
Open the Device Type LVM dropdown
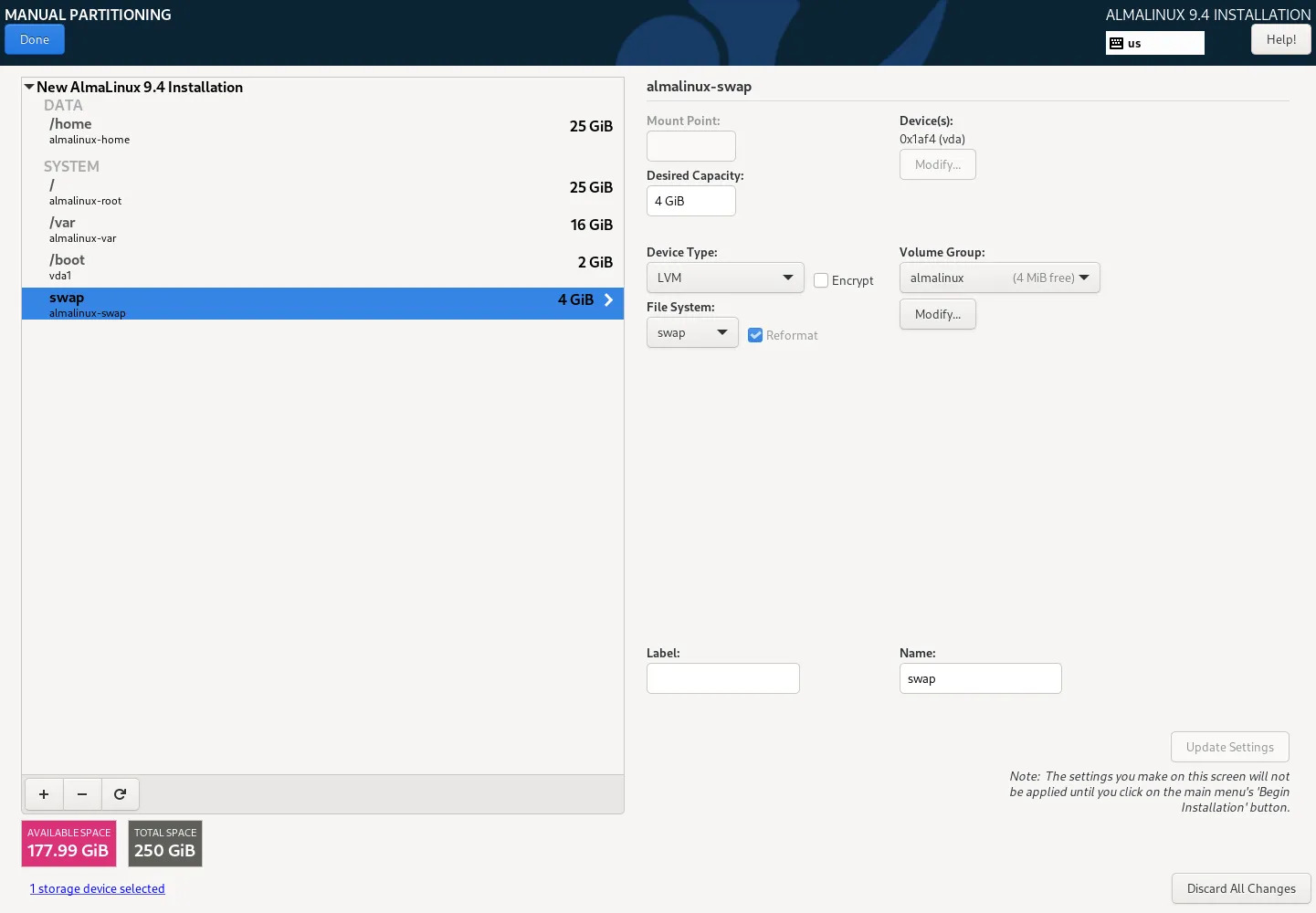[x=724, y=278]
